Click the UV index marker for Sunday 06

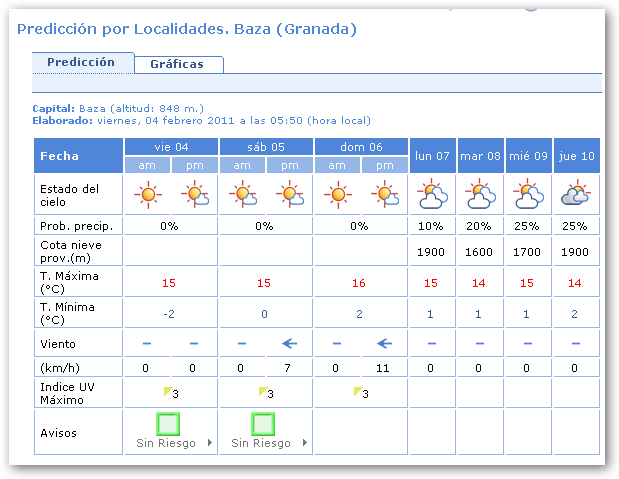tap(358, 391)
